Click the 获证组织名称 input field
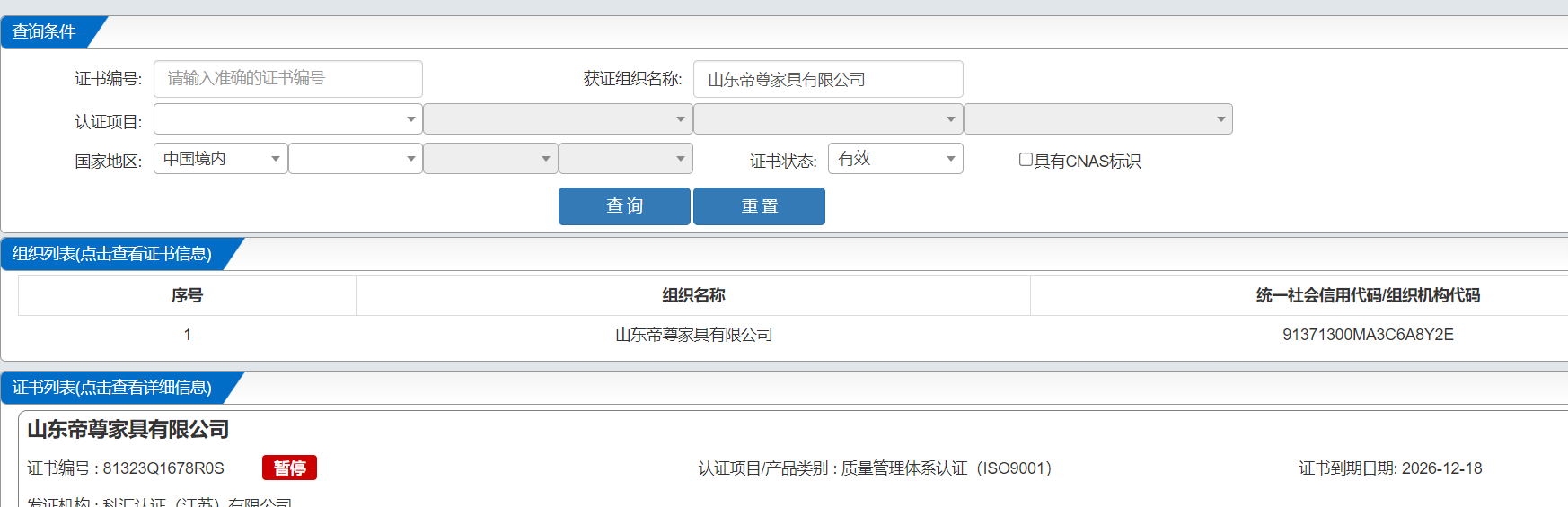This screenshot has height=507, width=1568. [828, 79]
